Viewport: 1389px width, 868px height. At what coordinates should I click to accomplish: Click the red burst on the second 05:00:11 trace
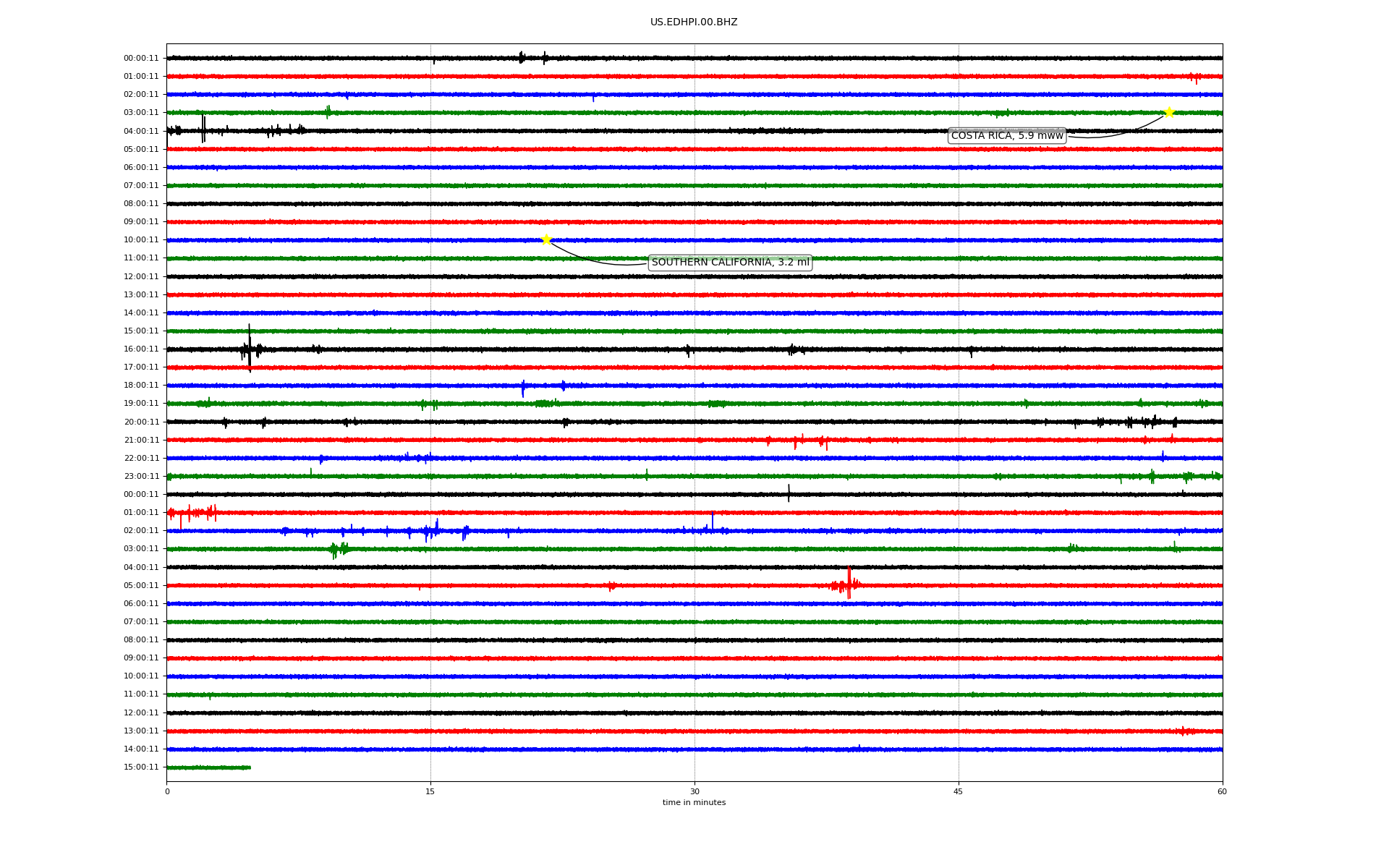(849, 584)
